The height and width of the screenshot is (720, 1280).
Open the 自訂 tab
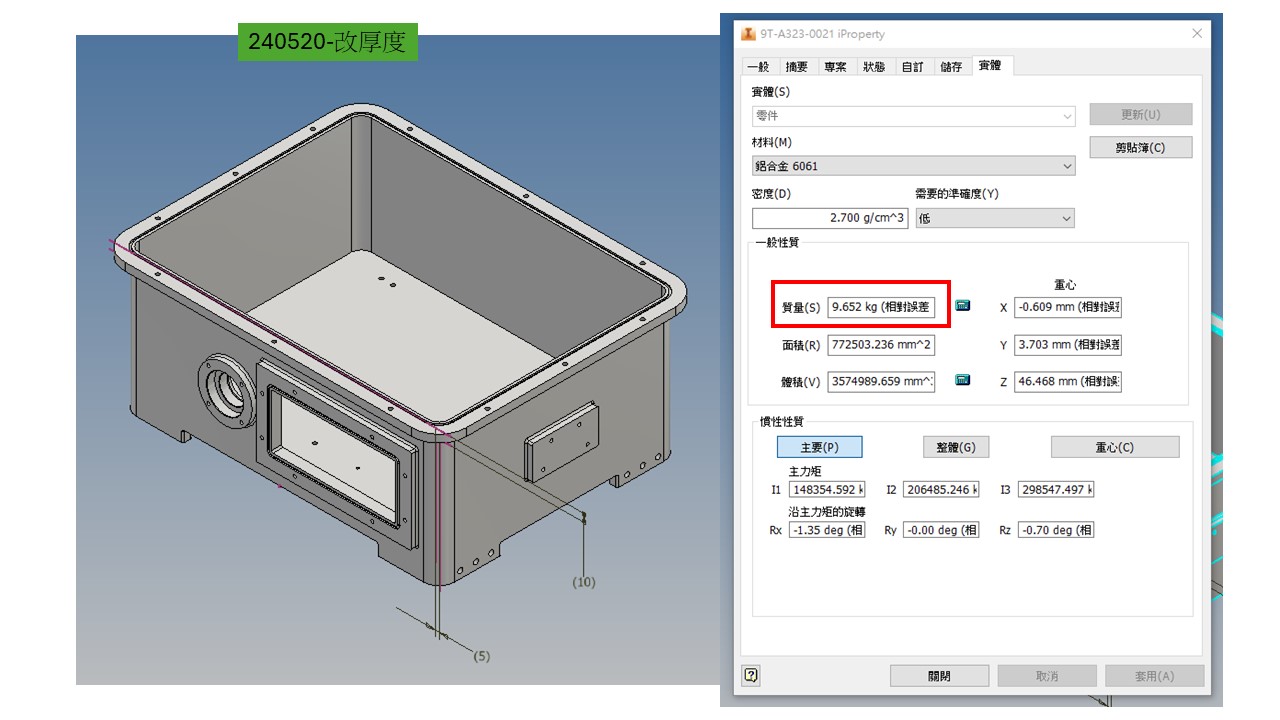click(x=912, y=67)
